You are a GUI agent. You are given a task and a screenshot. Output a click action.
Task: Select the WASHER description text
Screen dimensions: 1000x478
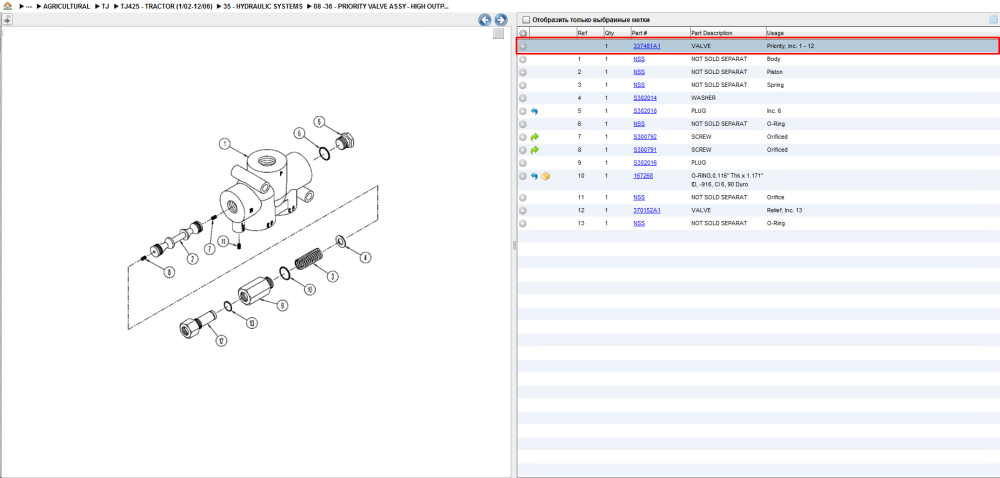coord(704,98)
